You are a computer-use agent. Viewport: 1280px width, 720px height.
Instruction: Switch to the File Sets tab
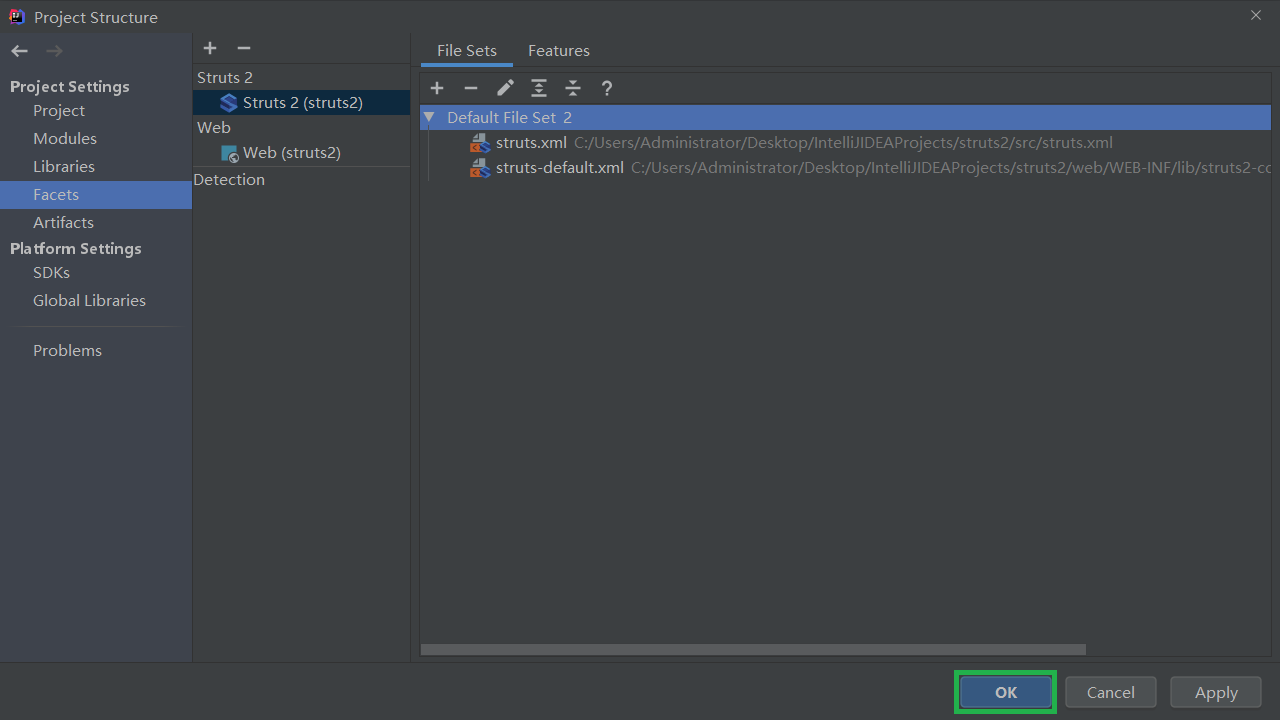click(x=467, y=51)
